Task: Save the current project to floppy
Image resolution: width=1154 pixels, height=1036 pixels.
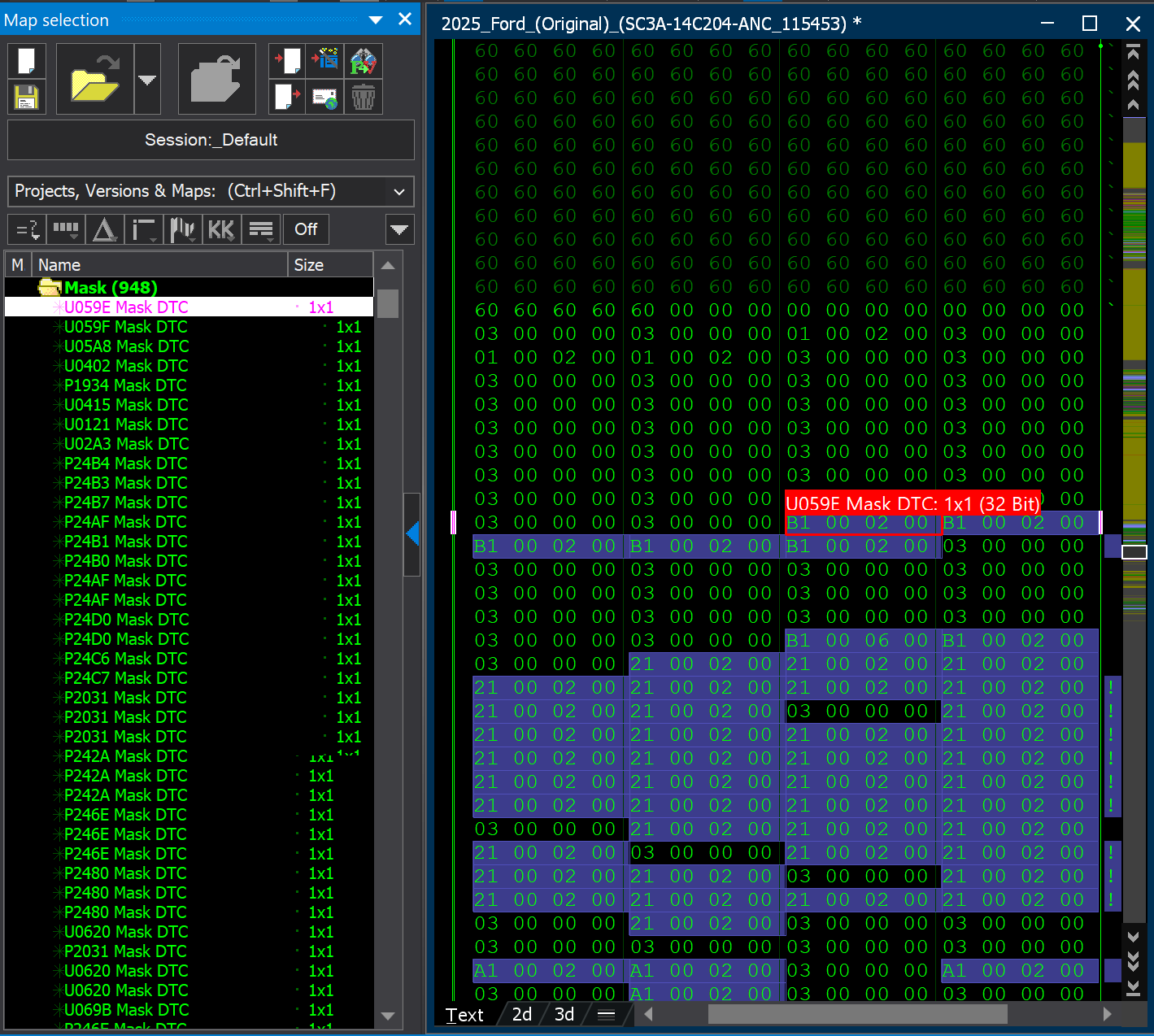Action: [x=25, y=97]
